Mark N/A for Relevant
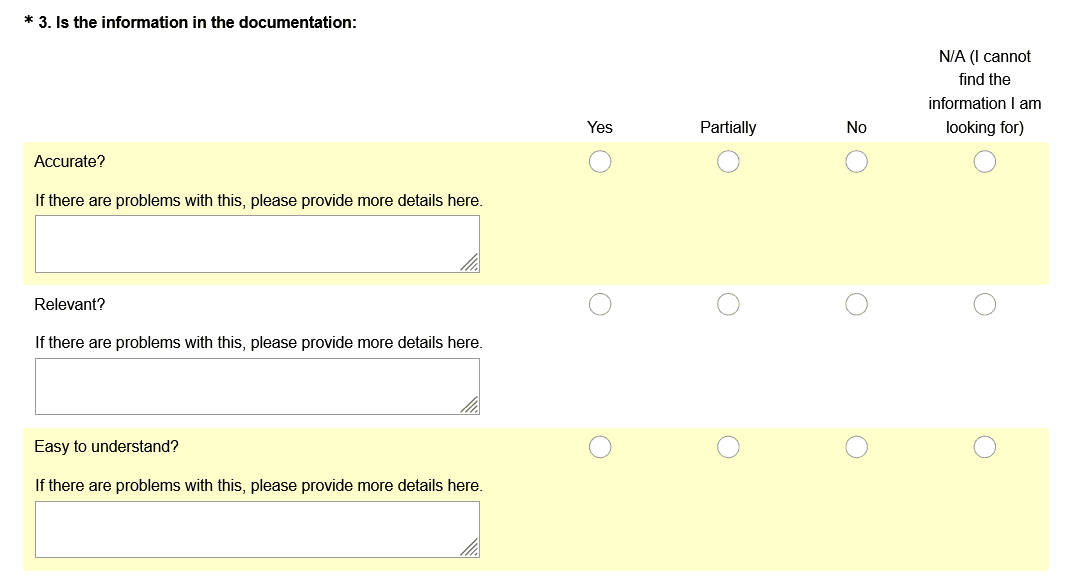 click(x=984, y=304)
